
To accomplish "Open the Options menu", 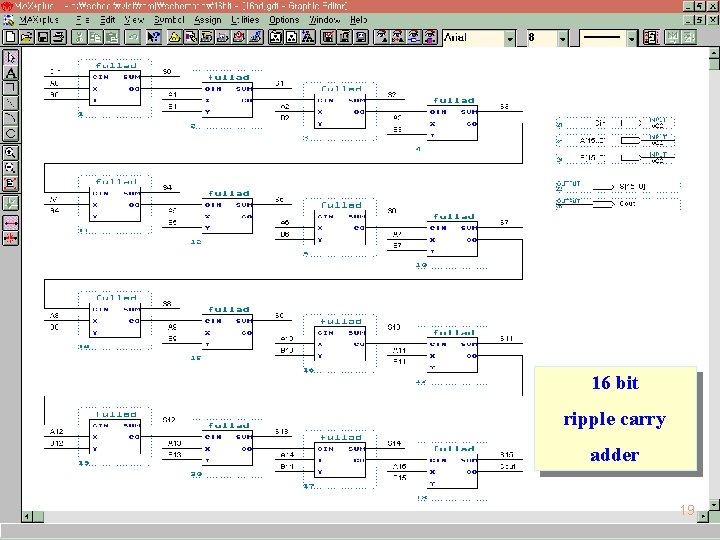I will pos(284,20).
